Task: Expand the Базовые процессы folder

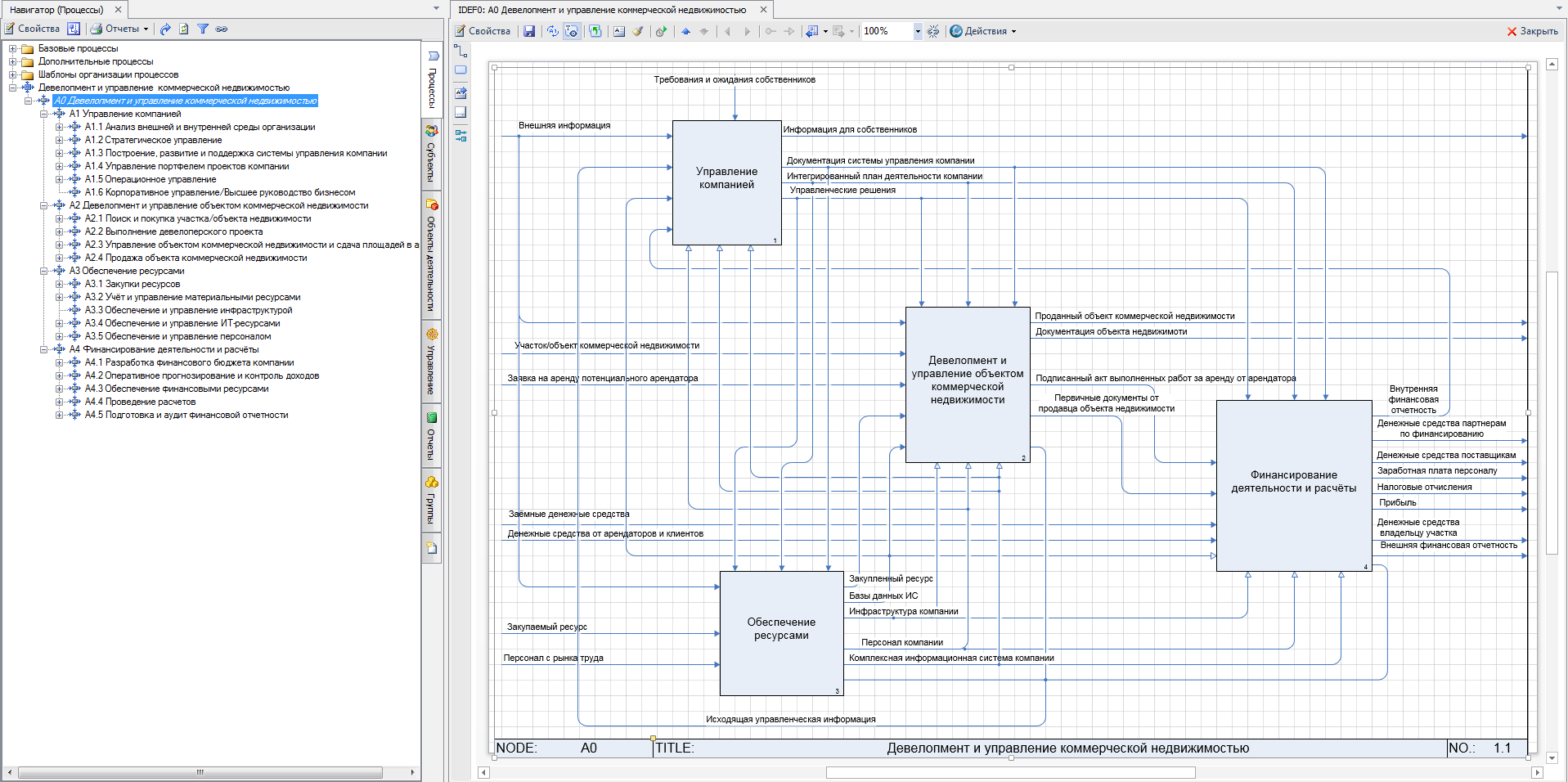Action: [13, 48]
